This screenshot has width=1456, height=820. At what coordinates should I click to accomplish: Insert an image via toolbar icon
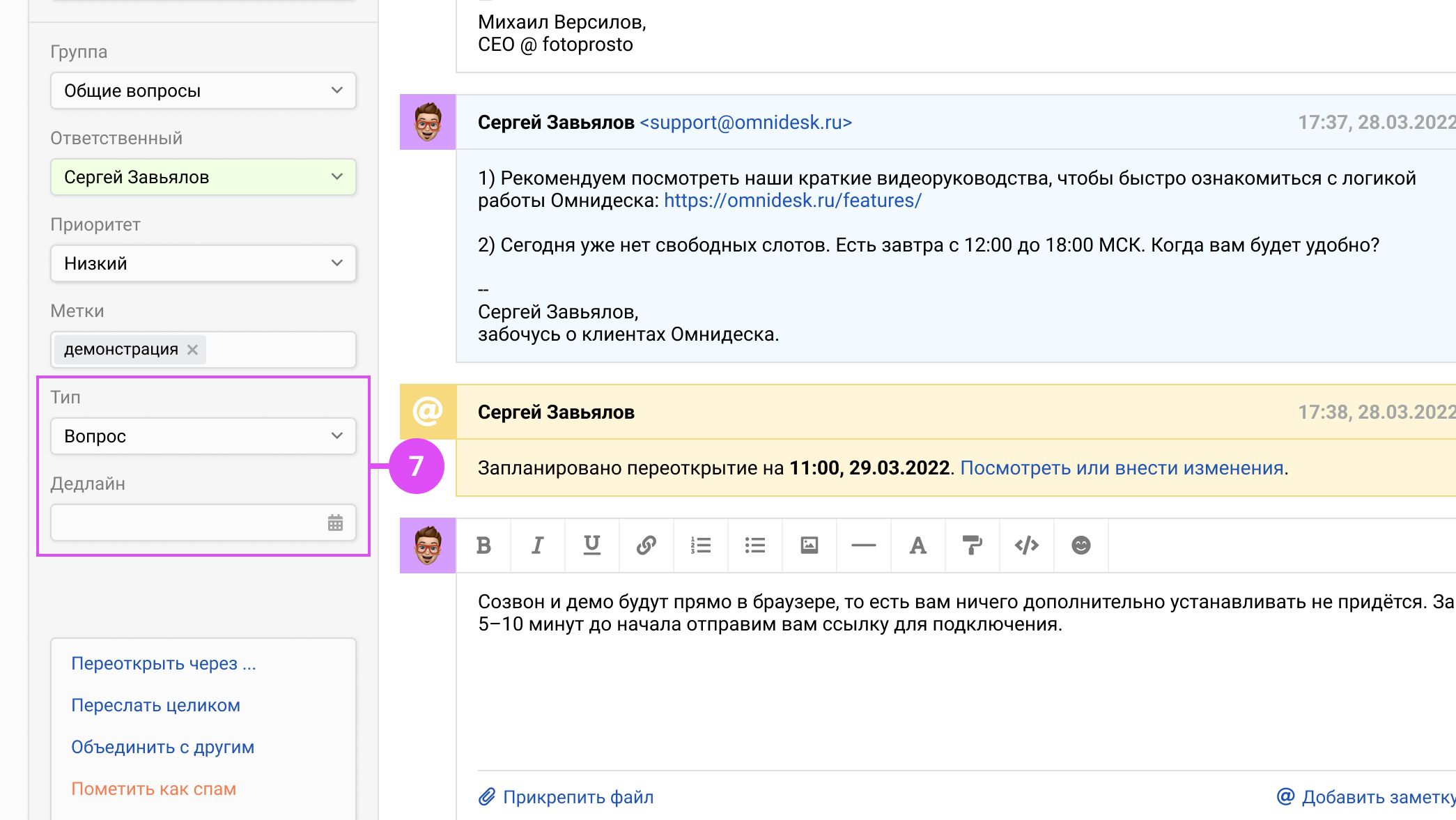click(x=809, y=546)
